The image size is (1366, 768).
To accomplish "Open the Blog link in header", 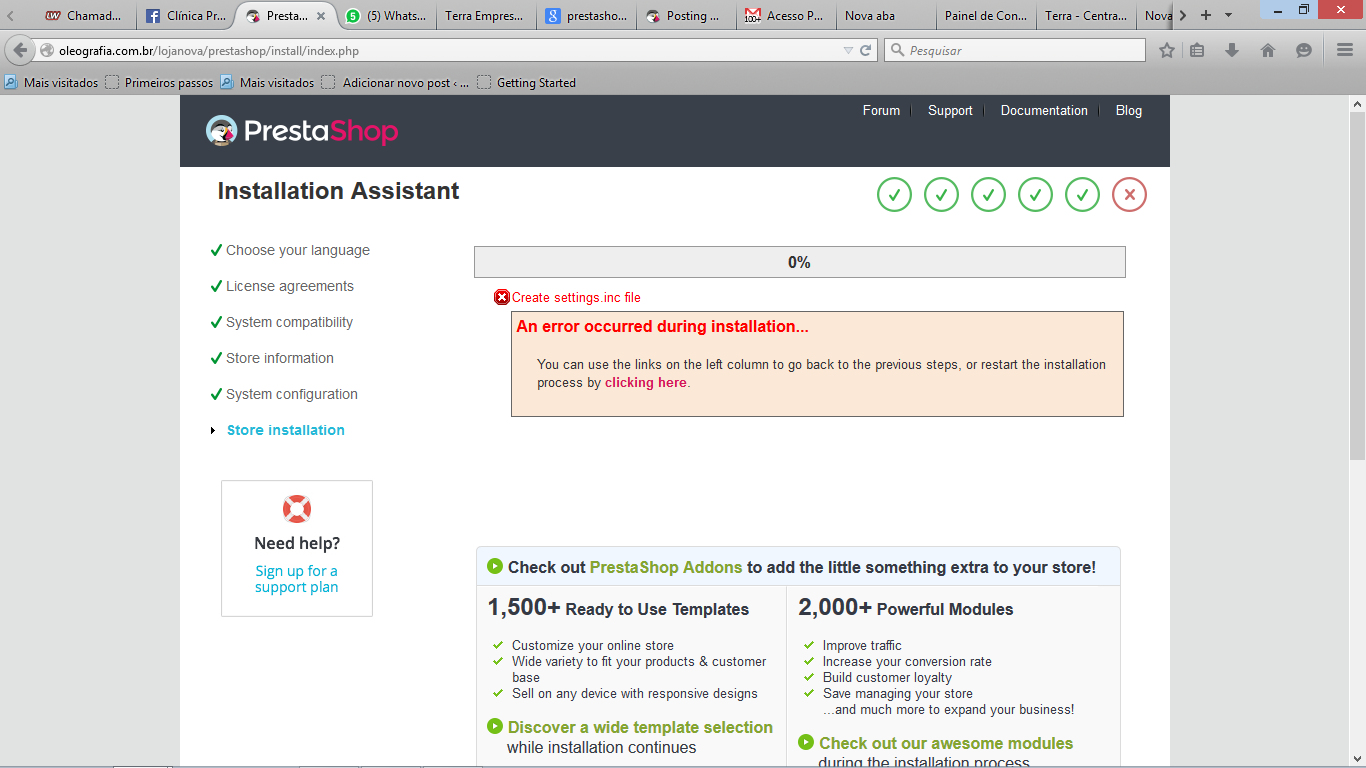I will (1129, 111).
